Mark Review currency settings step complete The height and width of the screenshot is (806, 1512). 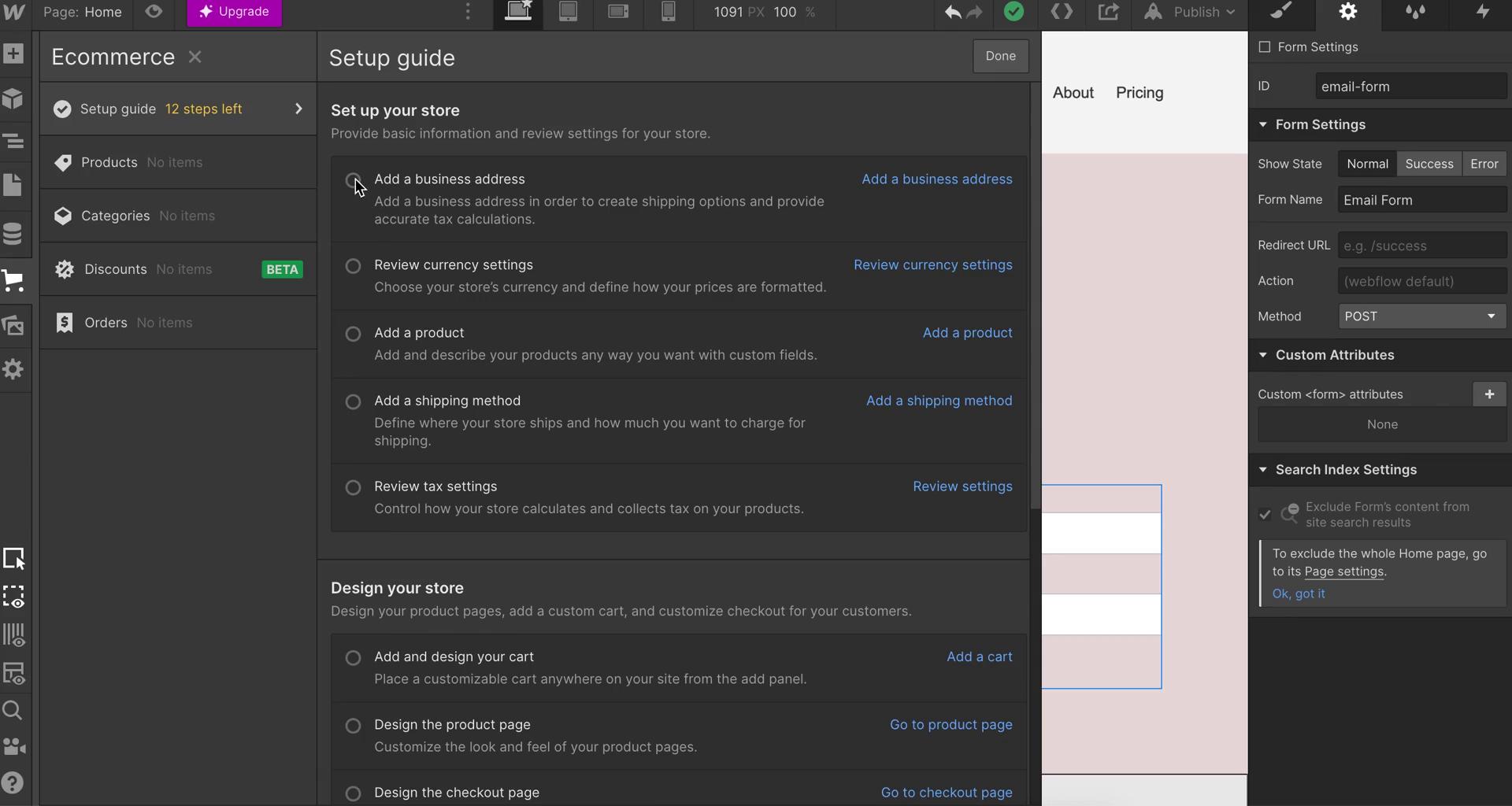tap(354, 266)
